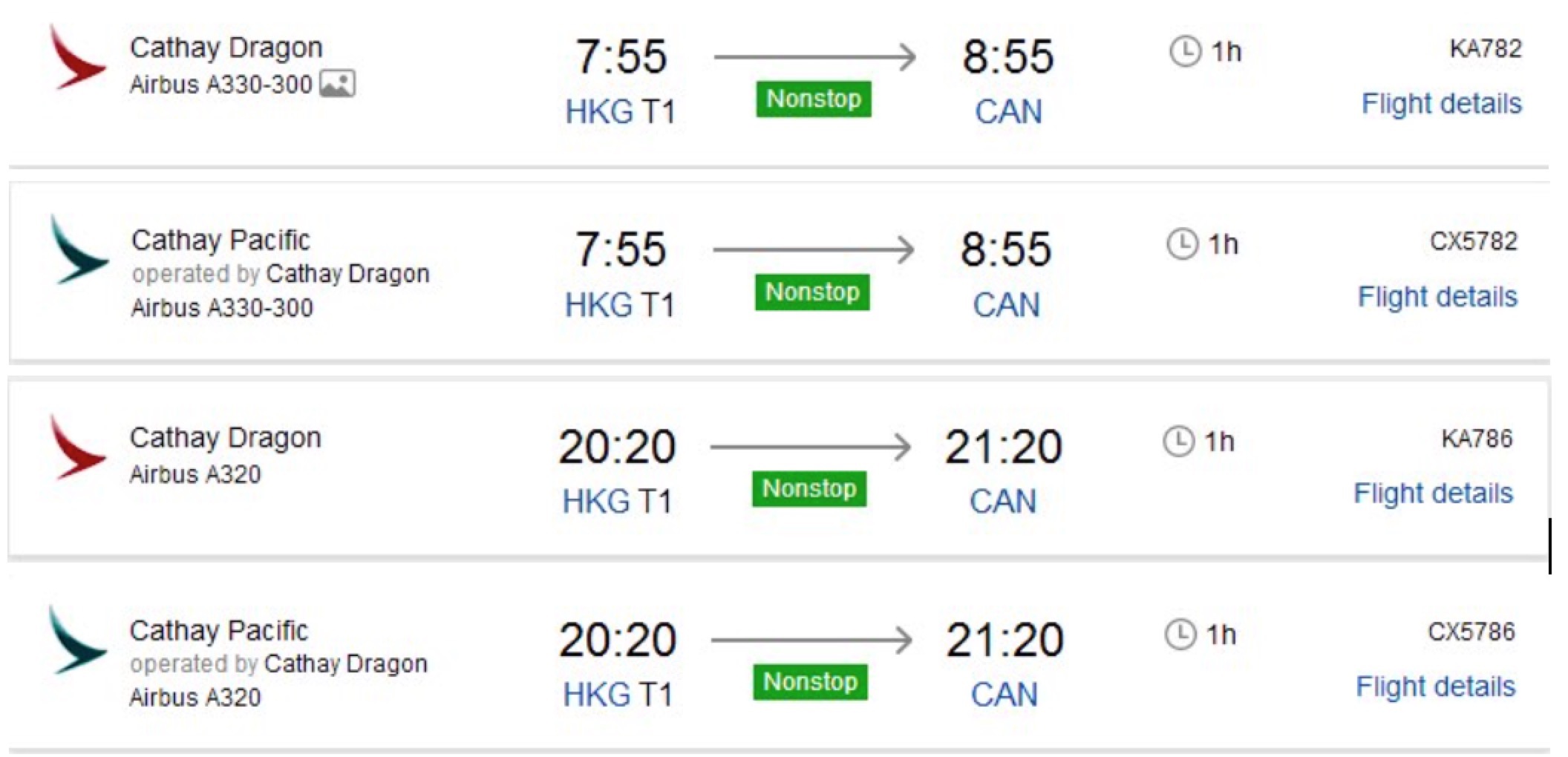Click the Cathay Pacific logo for CX5782
Image resolution: width=1568 pixels, height=757 pixels.
79,250
